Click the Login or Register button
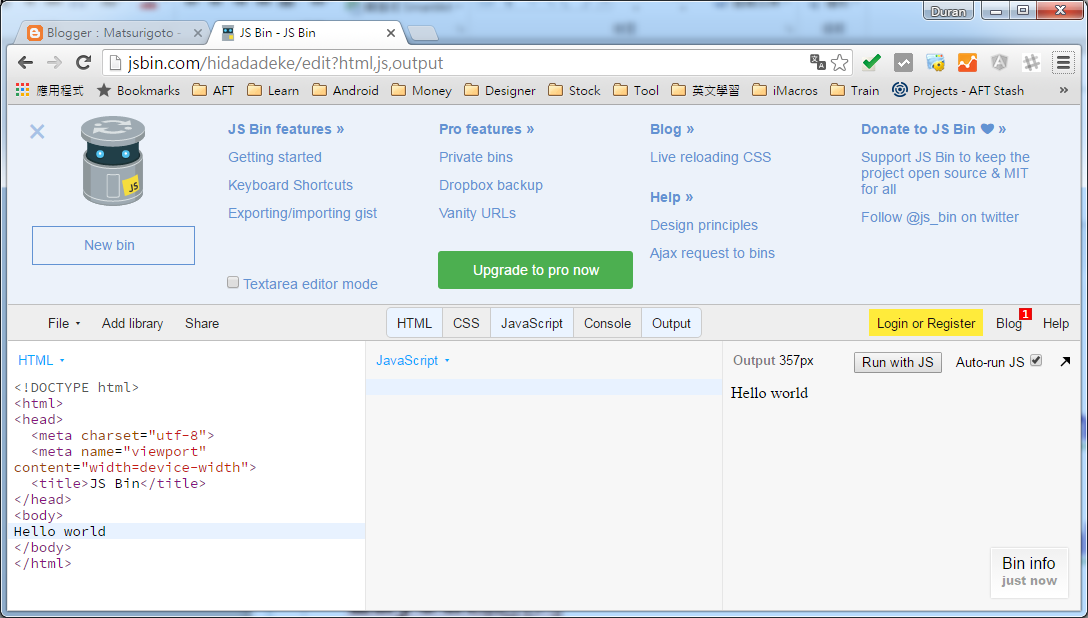This screenshot has height=618, width=1088. (x=926, y=323)
